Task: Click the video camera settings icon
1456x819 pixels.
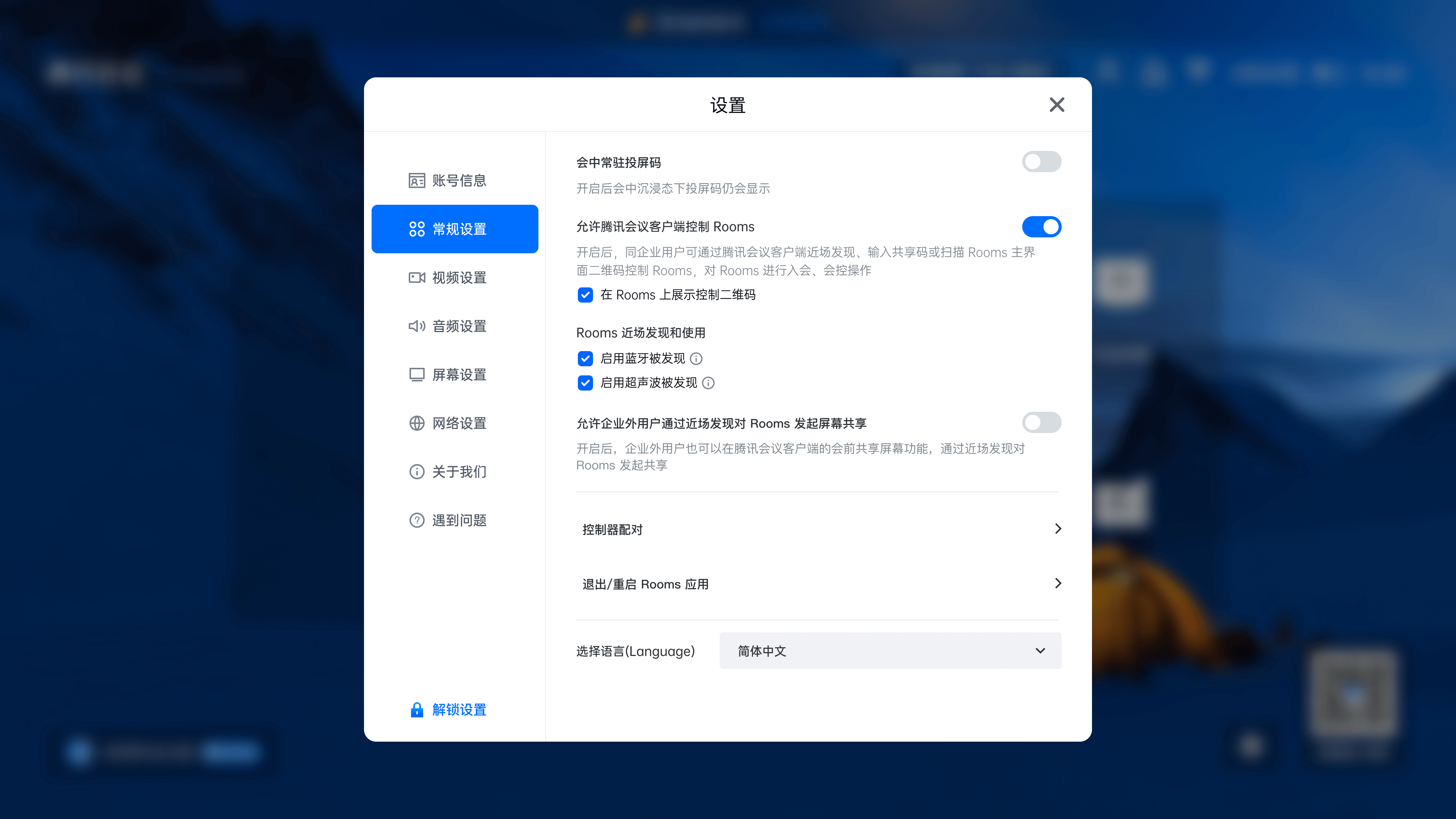Action: click(x=417, y=278)
